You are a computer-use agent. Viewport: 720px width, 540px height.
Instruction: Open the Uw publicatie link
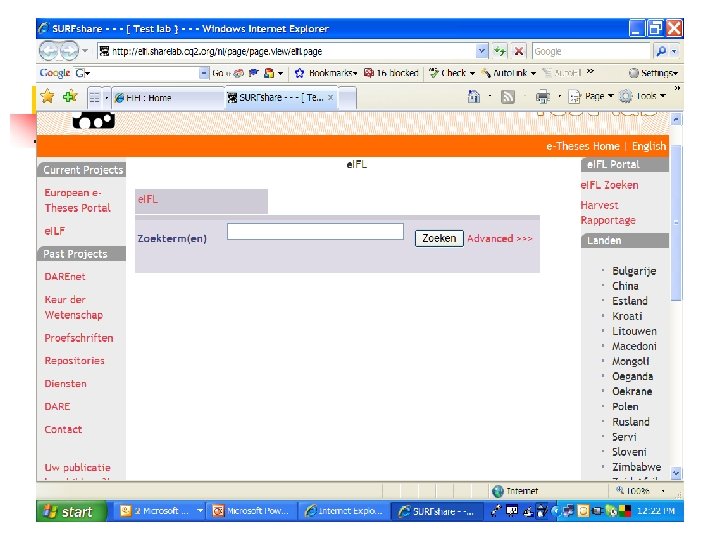77,467
